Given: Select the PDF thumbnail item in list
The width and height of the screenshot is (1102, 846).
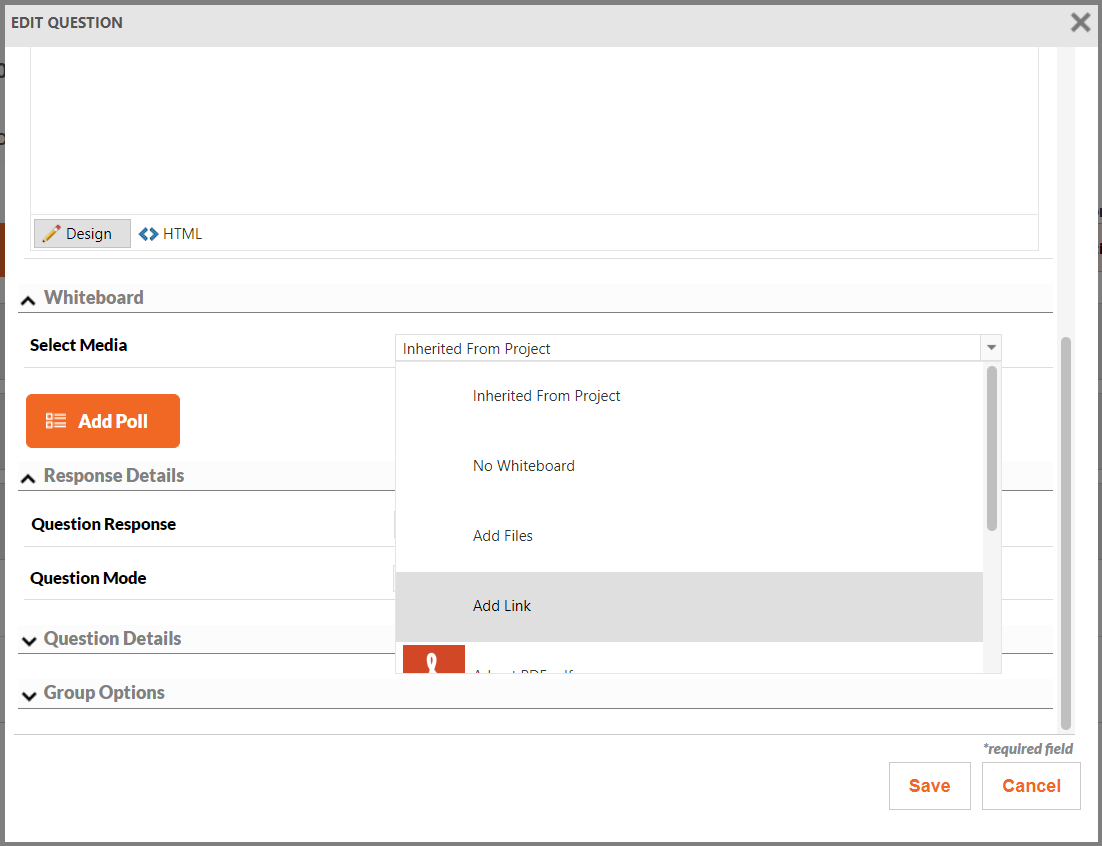Looking at the screenshot, I should click(x=434, y=659).
